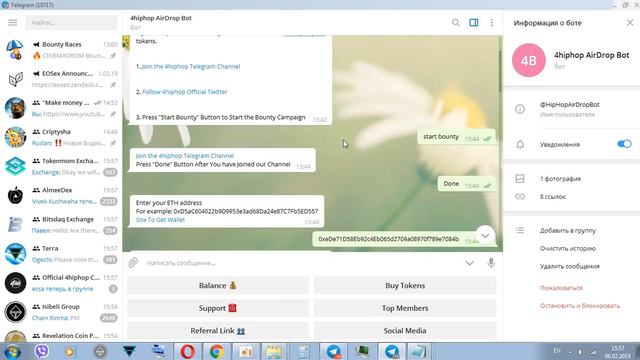The width and height of the screenshot is (640, 360).
Task: Open EOSex Announcements channel
Action: [61, 79]
